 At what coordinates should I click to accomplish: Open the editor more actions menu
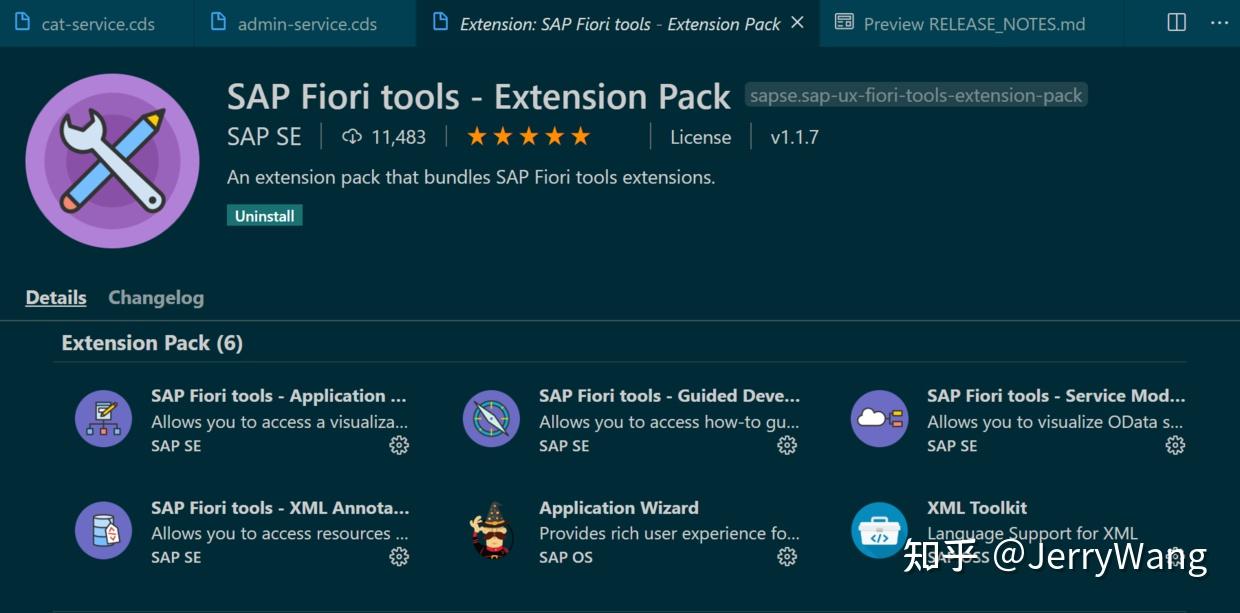click(1219, 22)
